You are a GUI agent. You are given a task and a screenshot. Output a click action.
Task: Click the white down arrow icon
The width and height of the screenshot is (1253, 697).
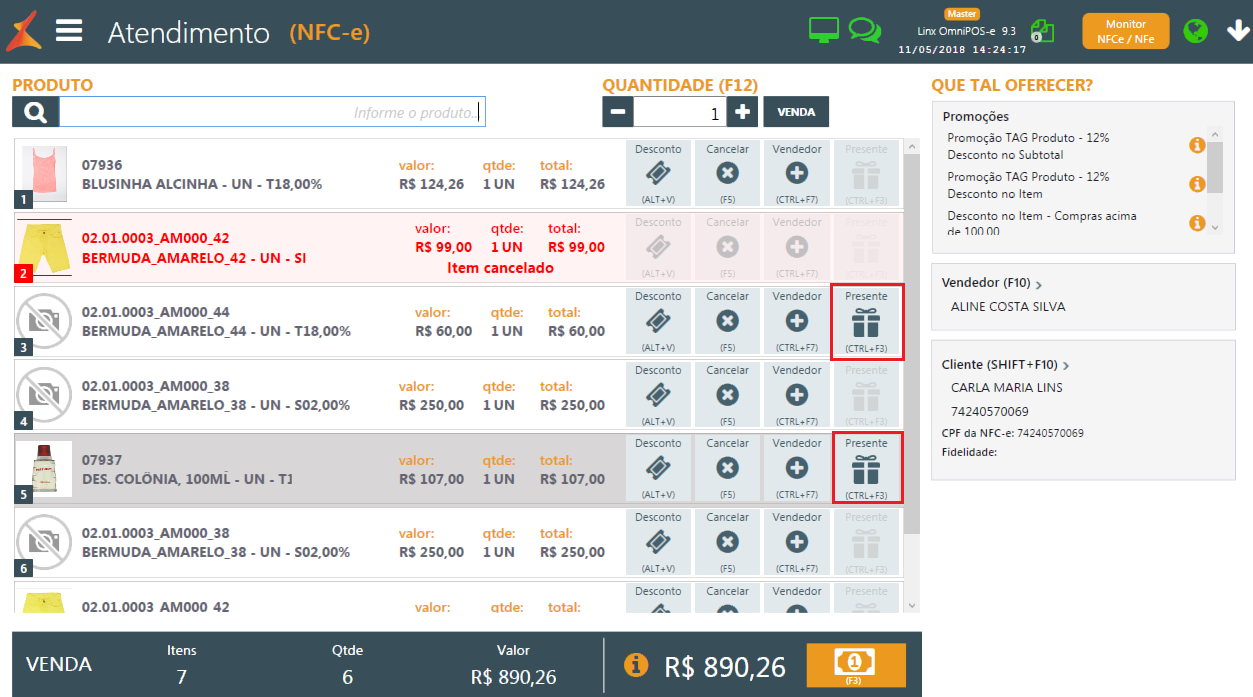(x=1235, y=31)
